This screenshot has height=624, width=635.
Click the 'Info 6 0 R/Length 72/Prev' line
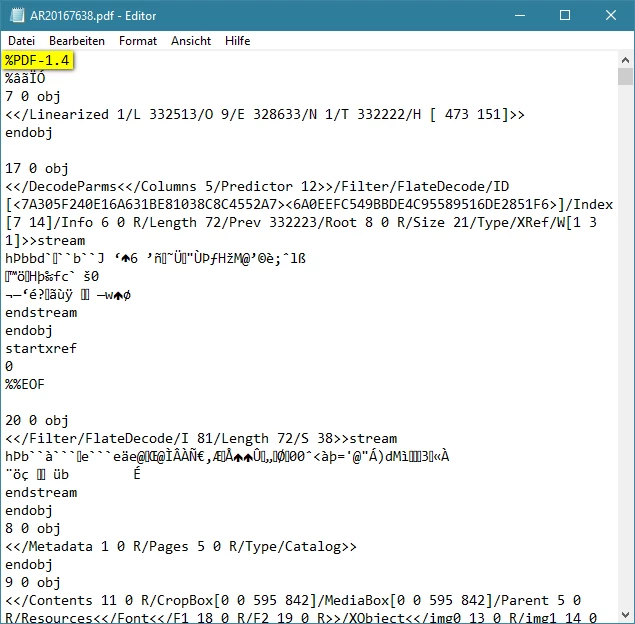[301, 222]
